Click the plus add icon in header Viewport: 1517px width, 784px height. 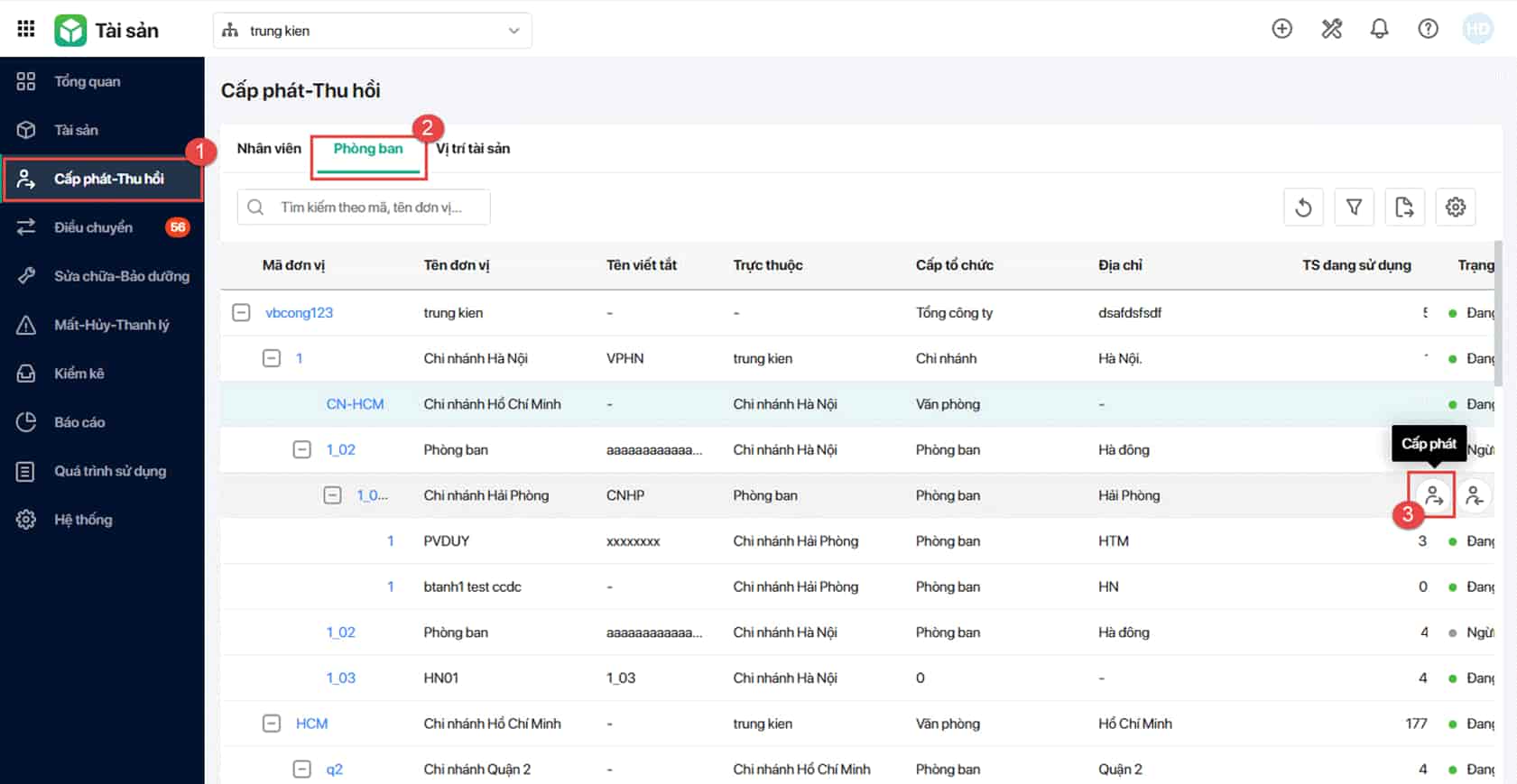coord(1281,29)
